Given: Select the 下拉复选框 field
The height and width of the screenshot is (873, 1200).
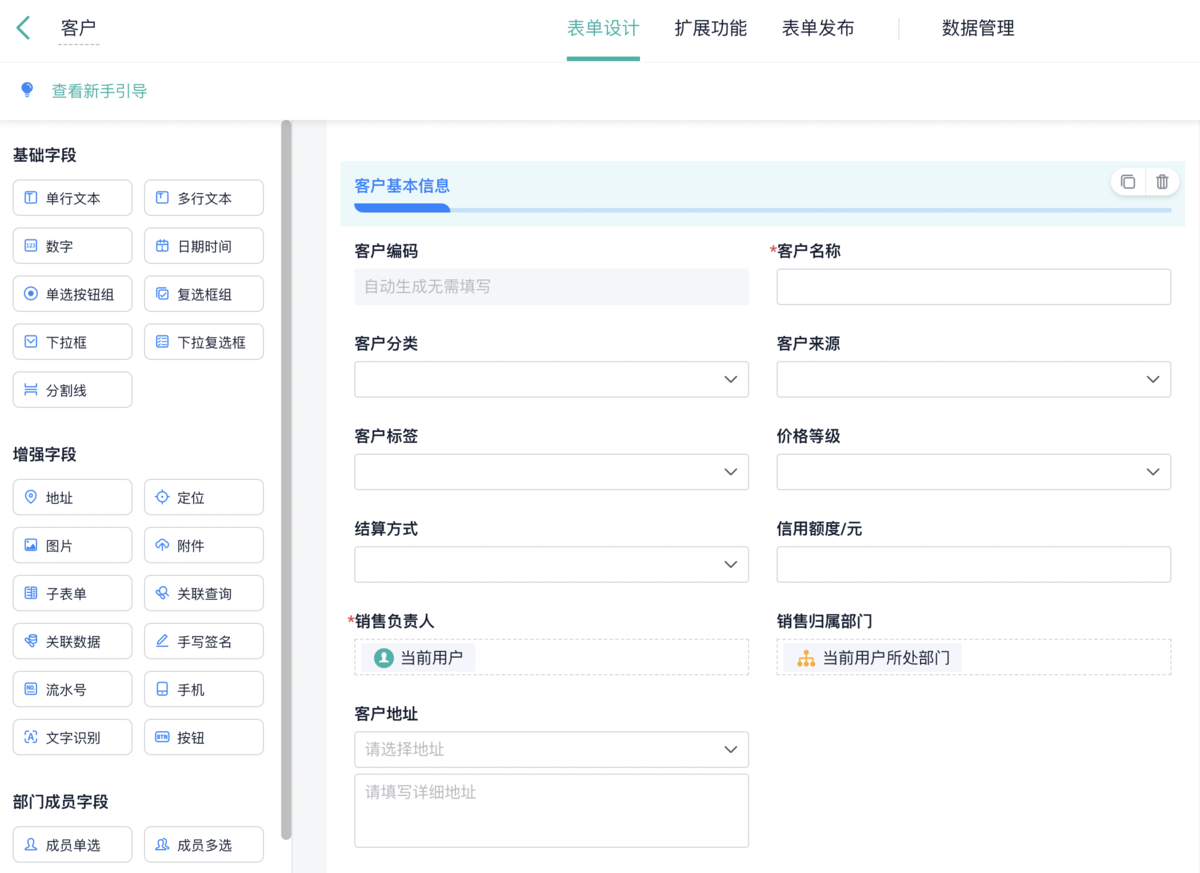Looking at the screenshot, I should [x=204, y=342].
